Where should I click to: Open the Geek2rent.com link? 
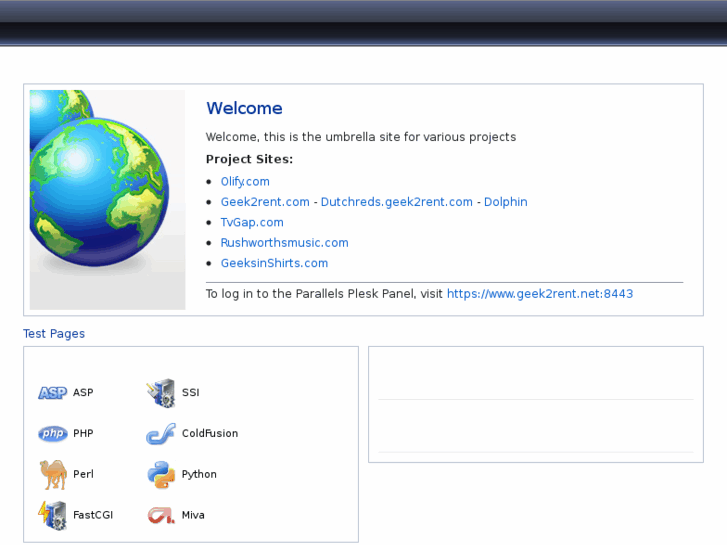coord(265,202)
